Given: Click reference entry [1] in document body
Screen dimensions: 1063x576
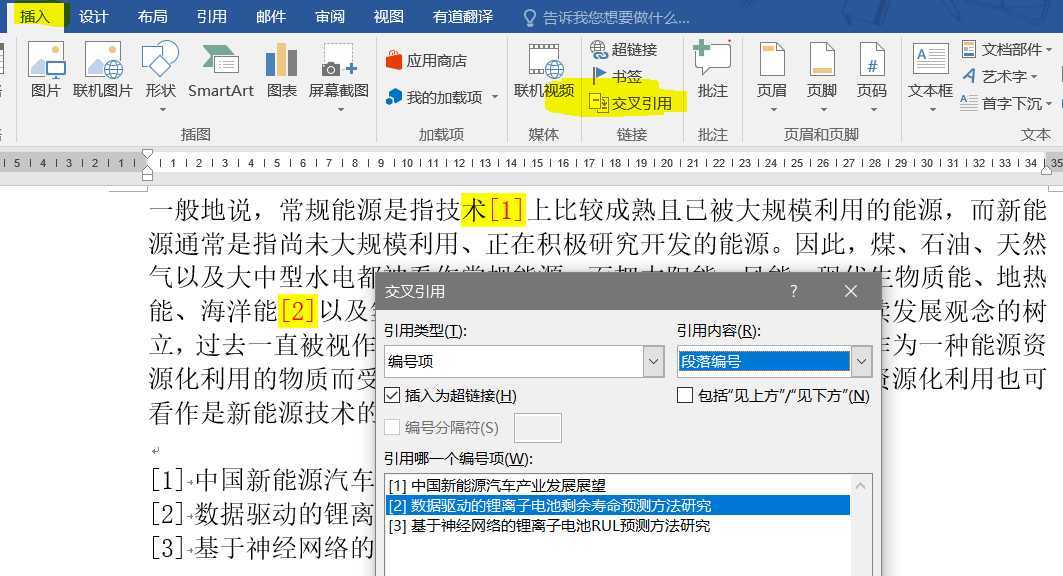Looking at the screenshot, I should [x=262, y=480].
